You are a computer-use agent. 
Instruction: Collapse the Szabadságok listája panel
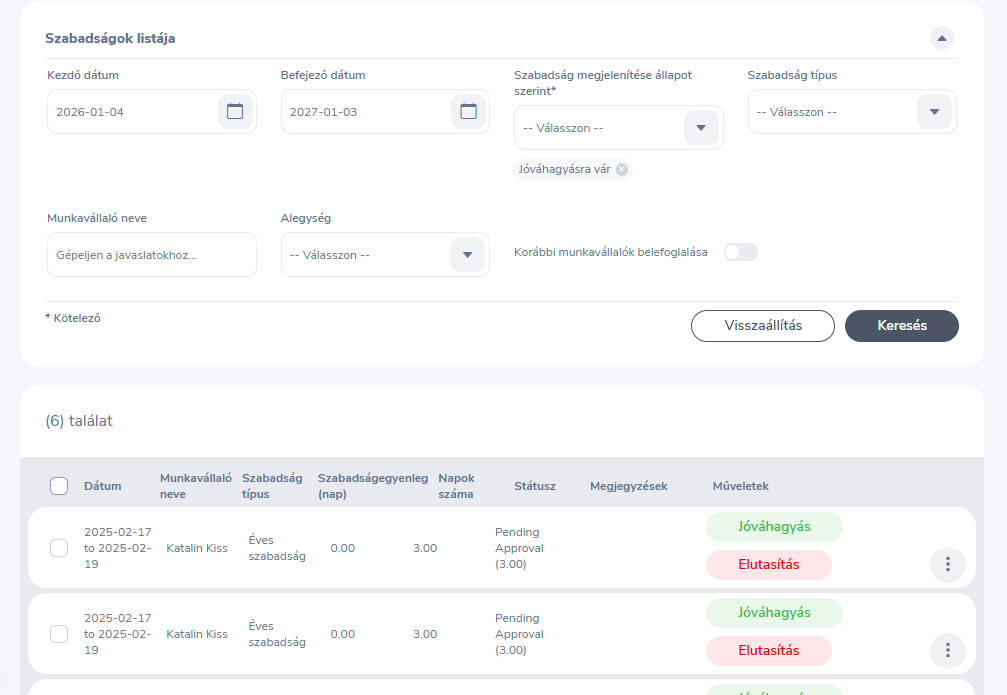point(941,39)
